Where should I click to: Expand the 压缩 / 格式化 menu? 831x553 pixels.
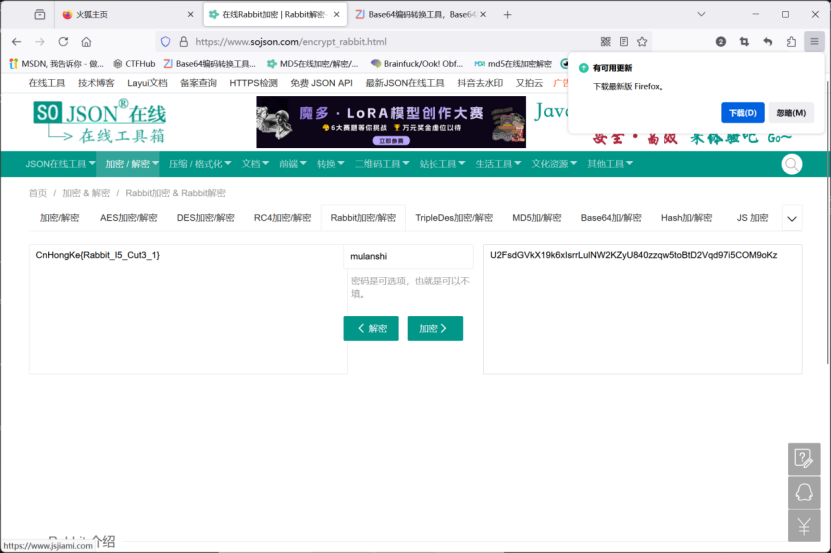(x=200, y=164)
